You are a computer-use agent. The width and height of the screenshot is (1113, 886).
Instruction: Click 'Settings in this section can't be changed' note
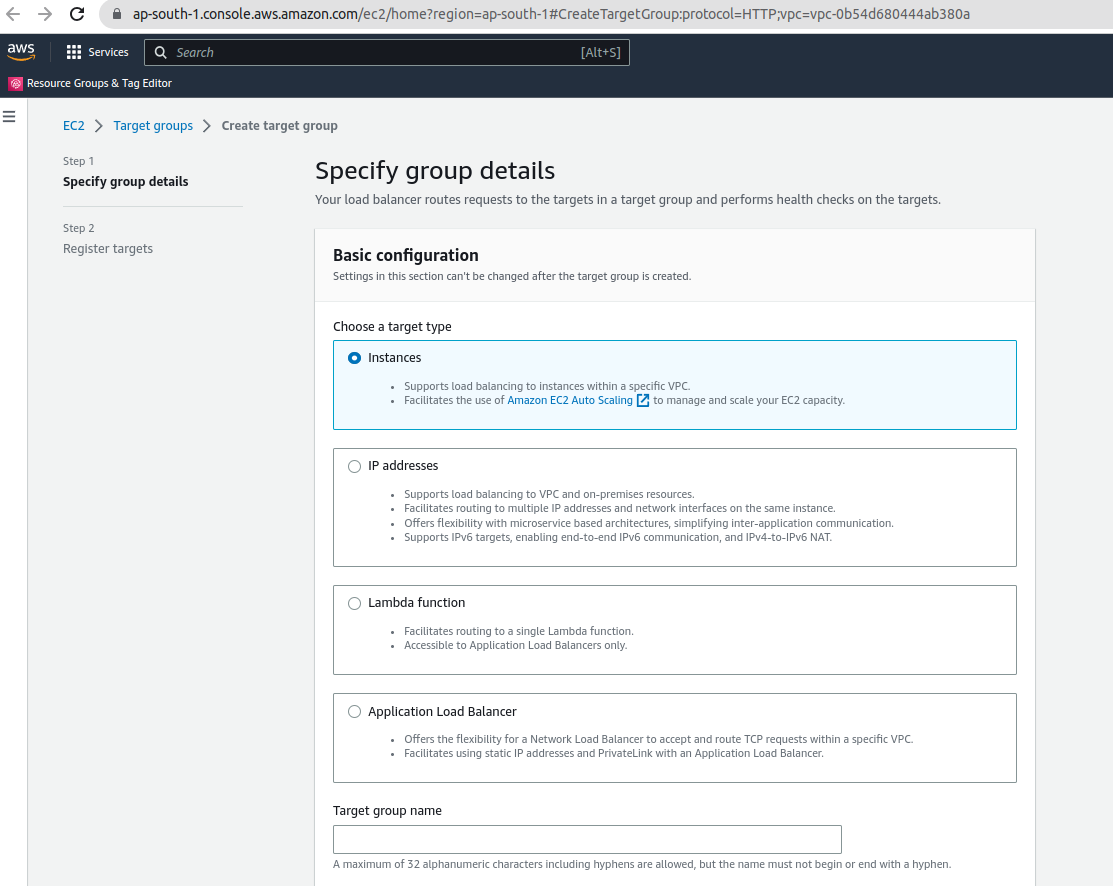(512, 276)
